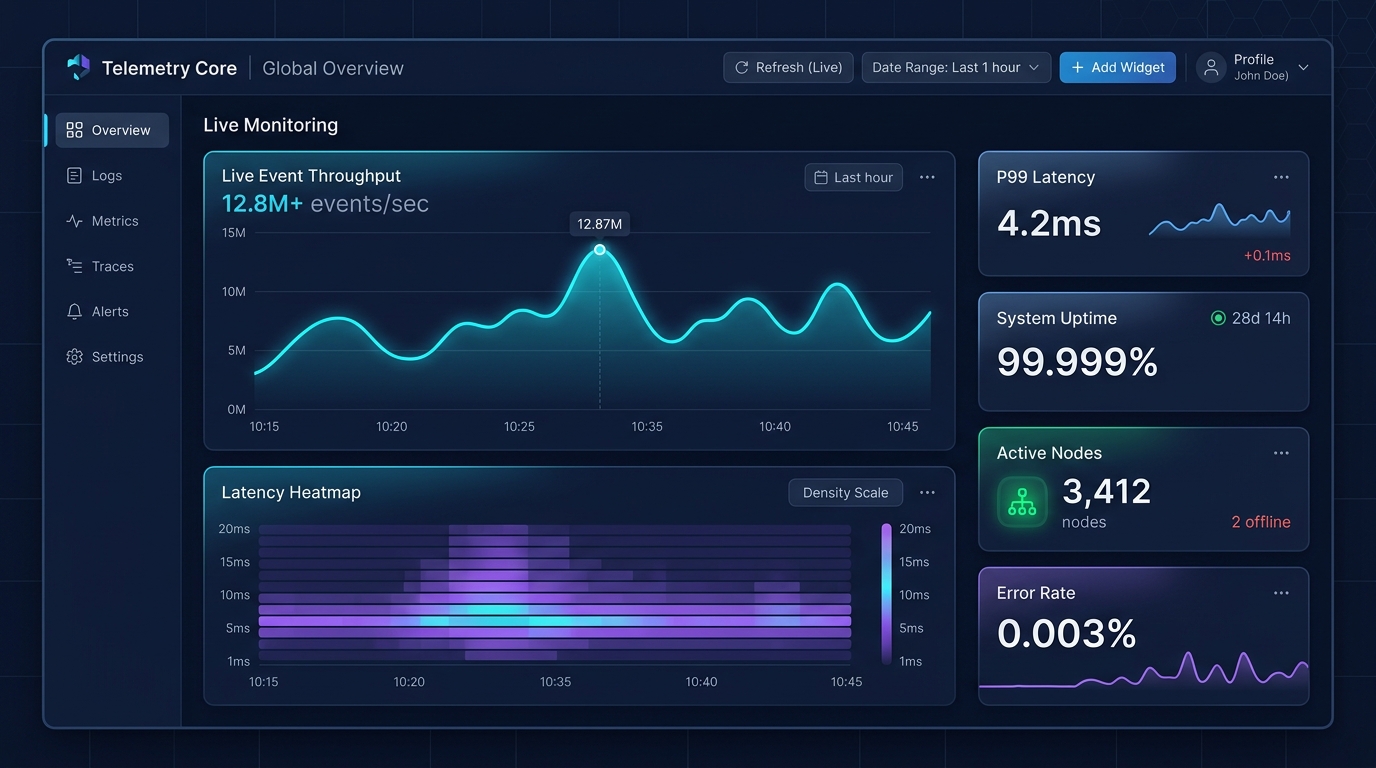Click the Telemetry Core logo icon
The height and width of the screenshot is (768, 1376).
pos(78,67)
